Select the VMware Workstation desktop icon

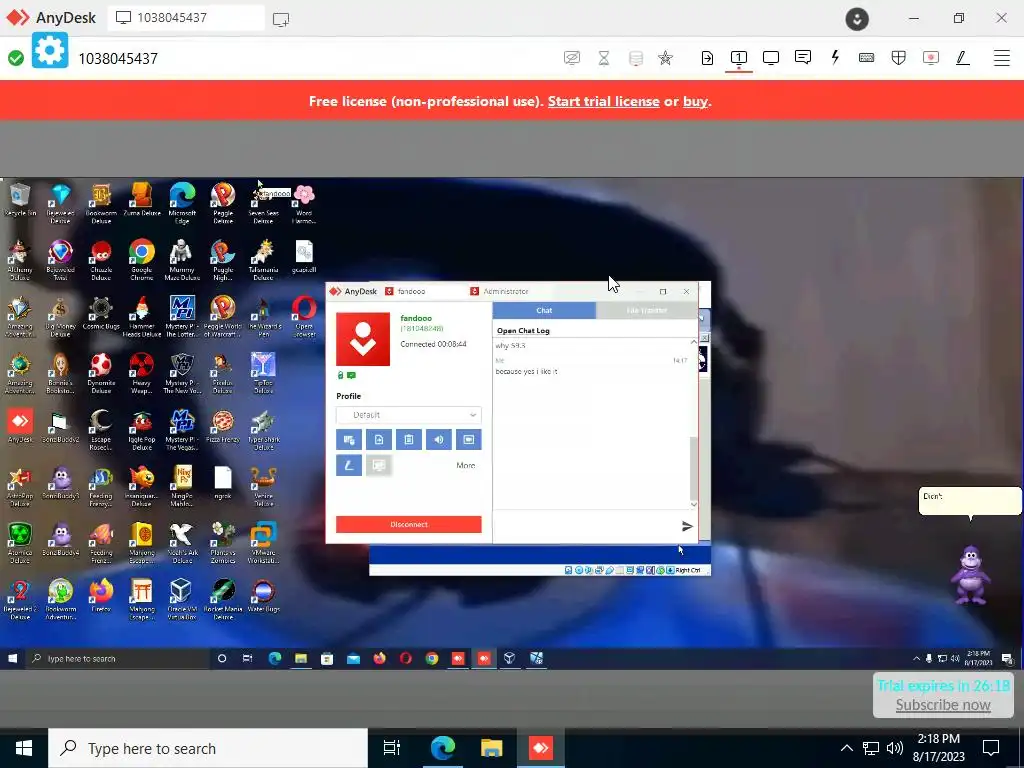263,542
